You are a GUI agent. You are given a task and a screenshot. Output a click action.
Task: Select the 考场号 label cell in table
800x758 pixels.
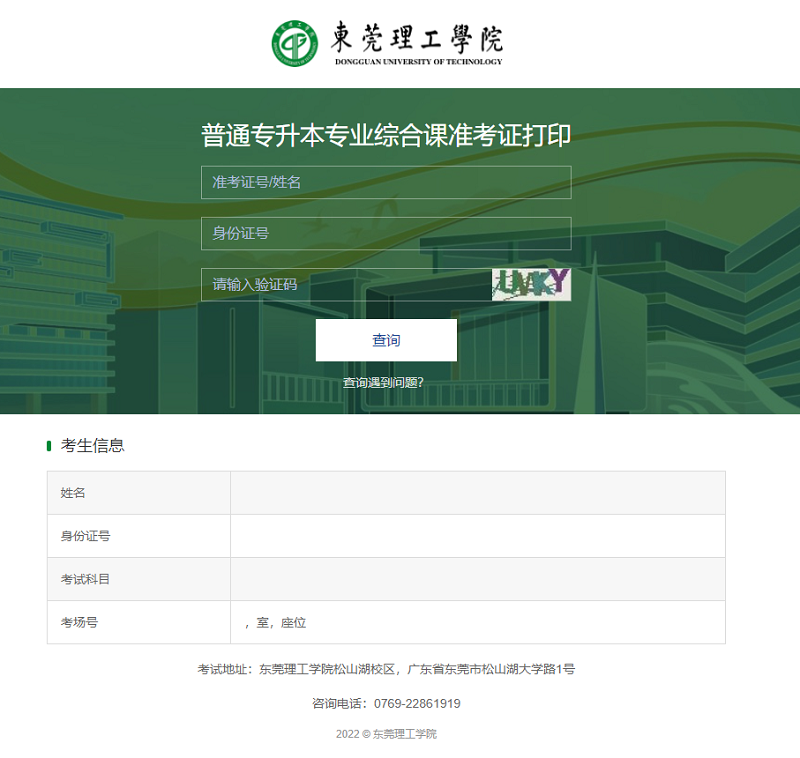tap(138, 622)
